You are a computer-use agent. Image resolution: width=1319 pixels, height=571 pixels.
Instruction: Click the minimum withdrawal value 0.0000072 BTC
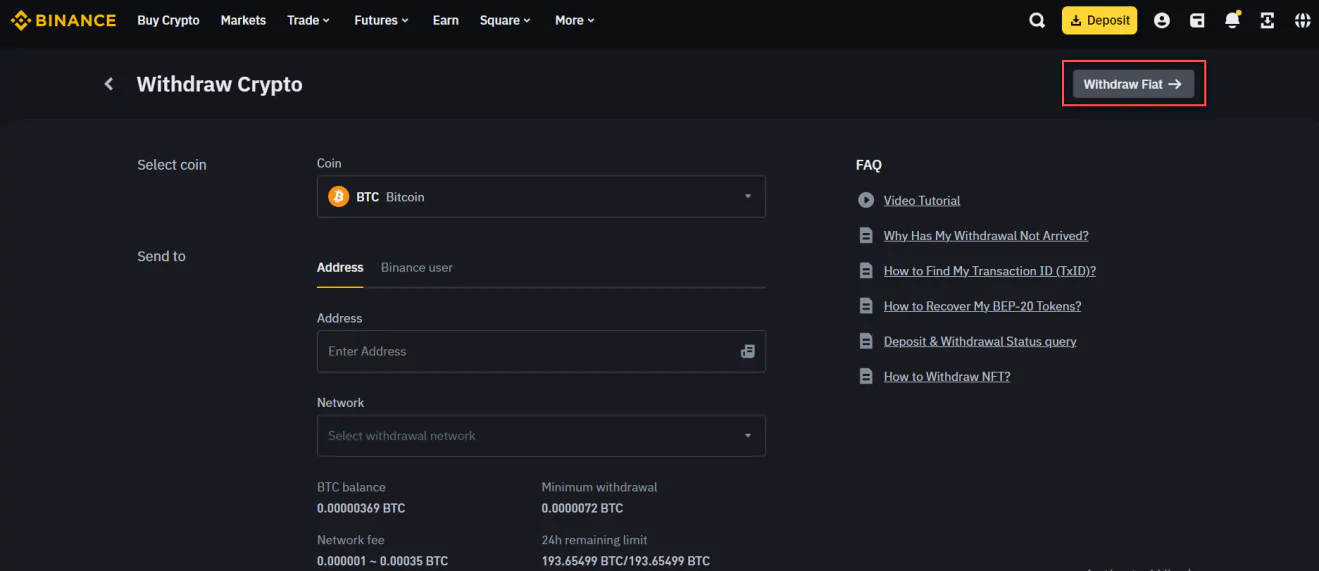point(582,508)
